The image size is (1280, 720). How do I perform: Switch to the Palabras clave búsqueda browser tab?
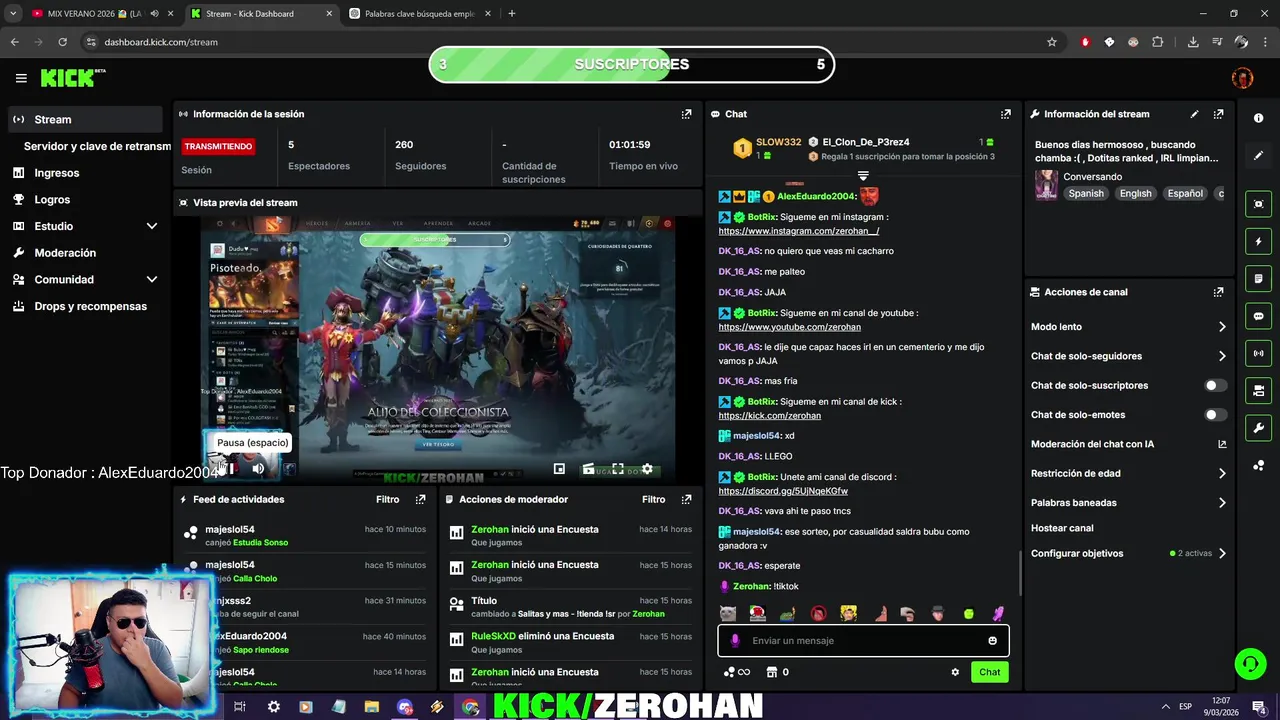[420, 14]
